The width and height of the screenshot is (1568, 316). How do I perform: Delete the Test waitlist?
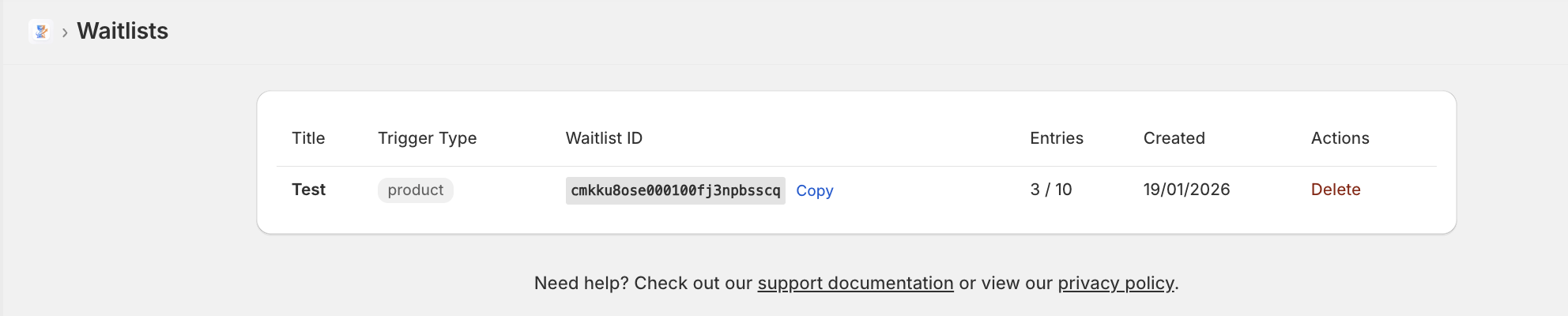[x=1335, y=190]
